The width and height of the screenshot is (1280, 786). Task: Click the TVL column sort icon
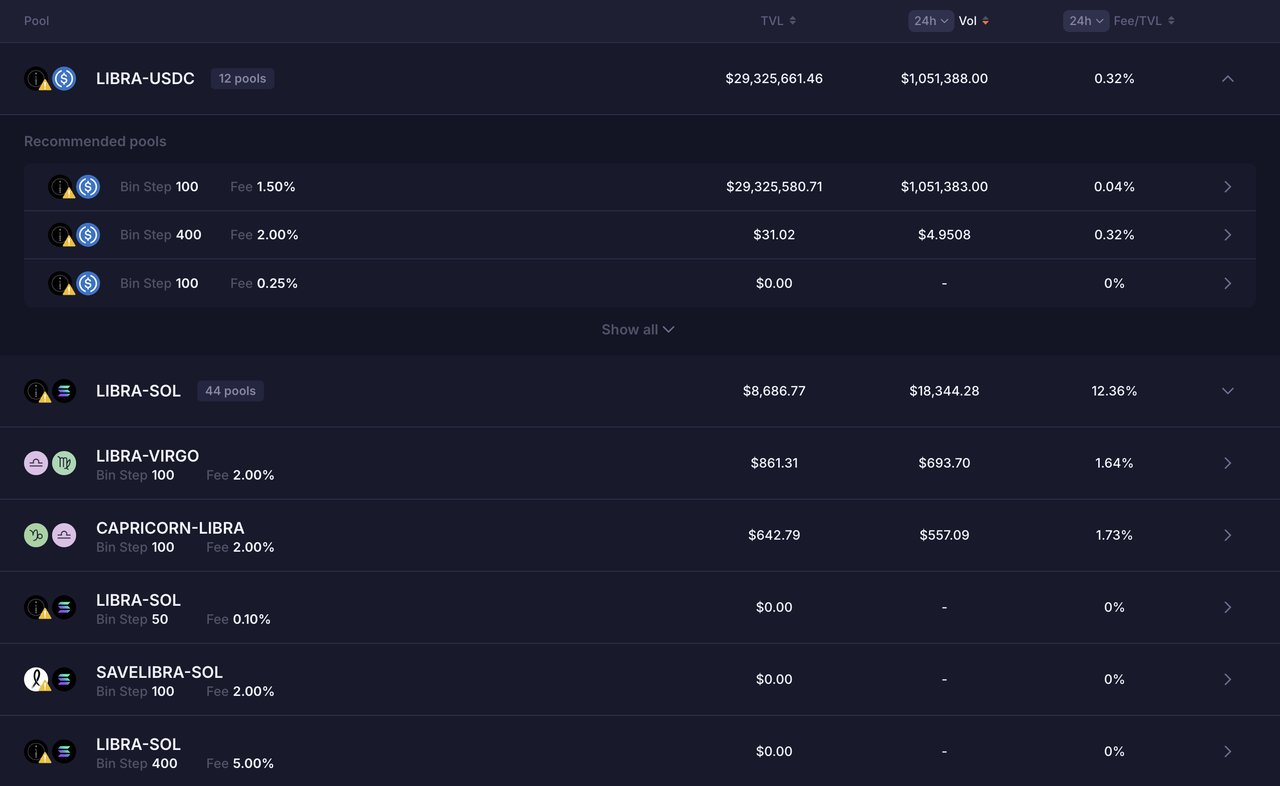coord(793,21)
